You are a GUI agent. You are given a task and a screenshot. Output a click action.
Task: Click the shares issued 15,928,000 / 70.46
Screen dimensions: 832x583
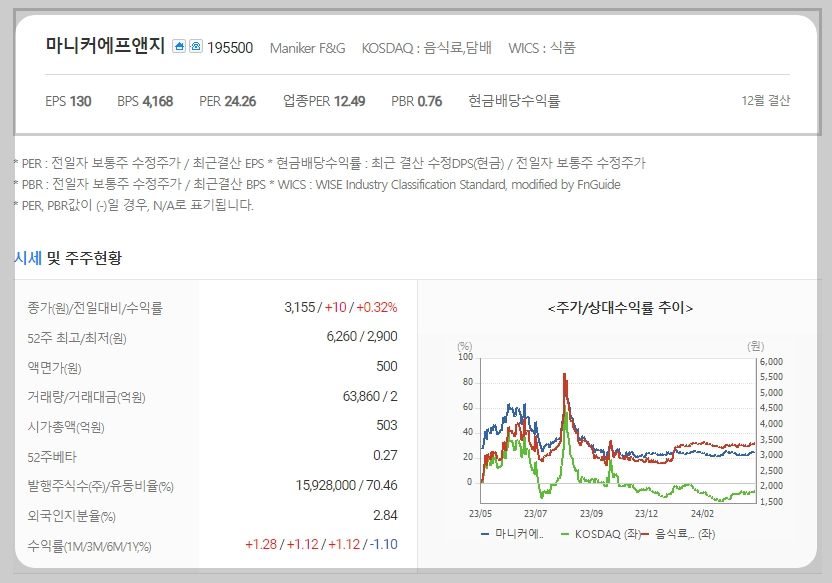(346, 485)
